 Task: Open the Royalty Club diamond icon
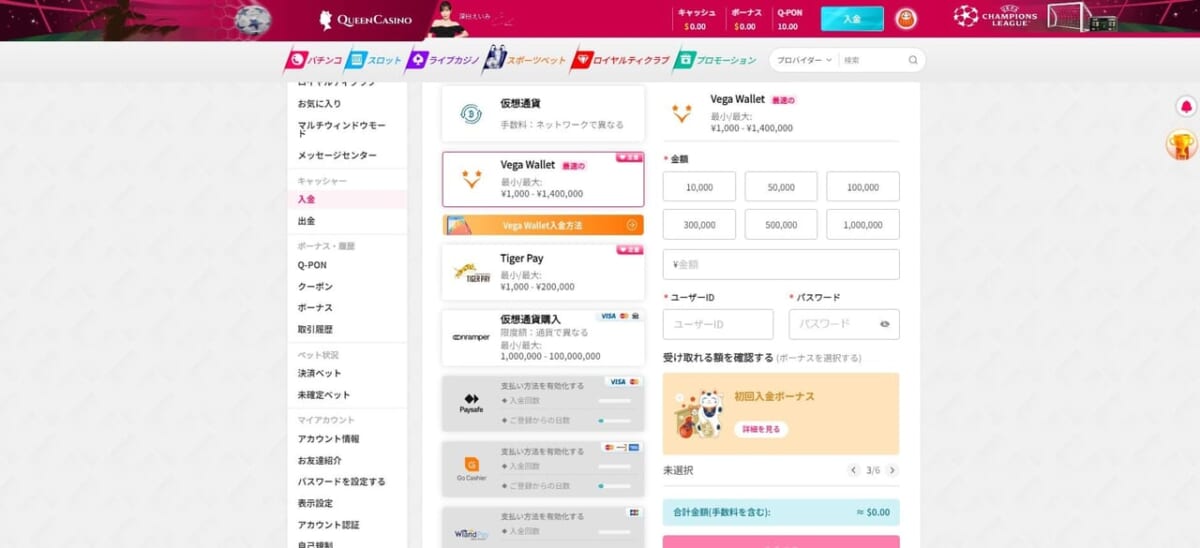coord(581,60)
